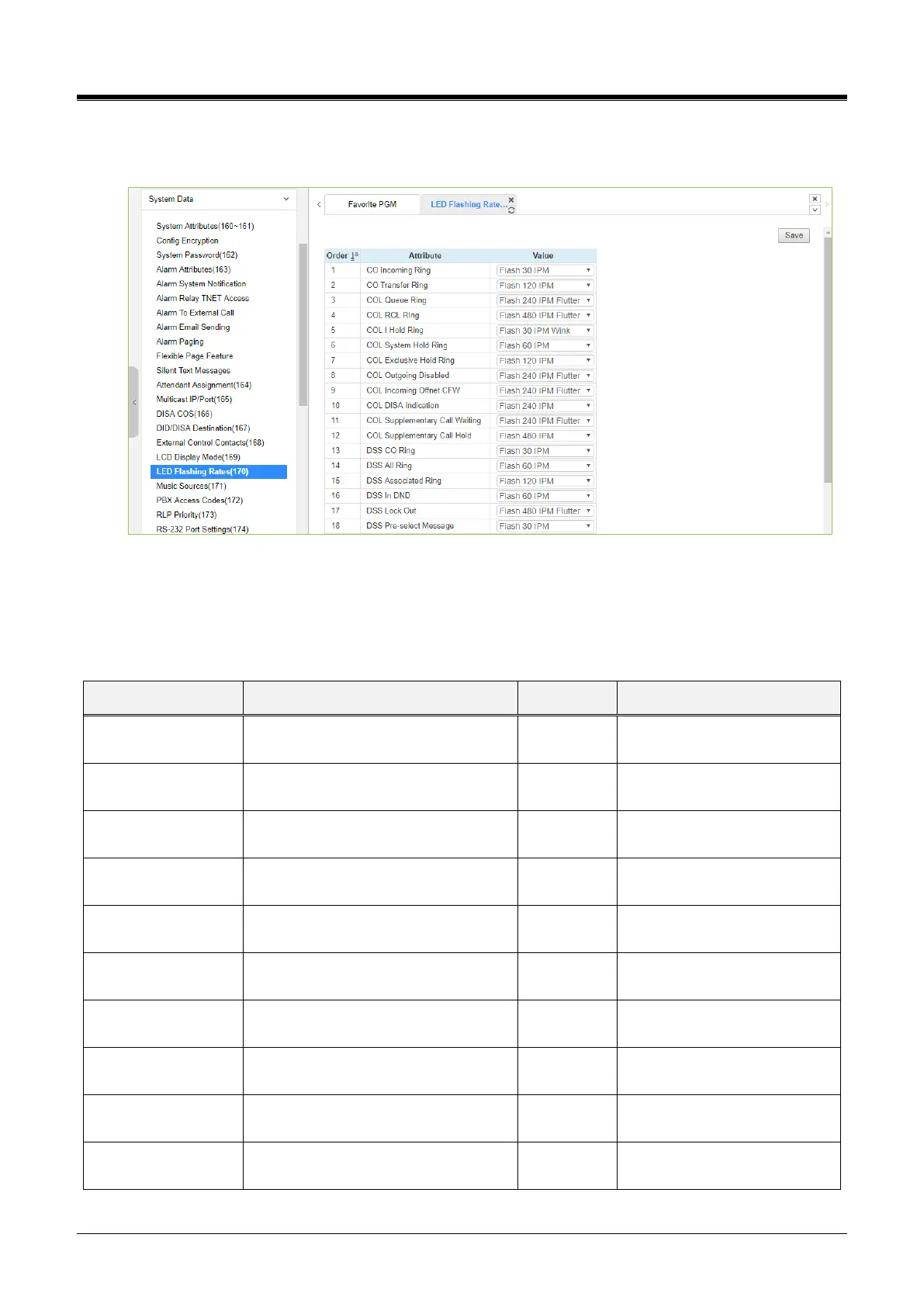Open Alarm System Notification
The height and width of the screenshot is (1307, 924).
click(x=201, y=284)
